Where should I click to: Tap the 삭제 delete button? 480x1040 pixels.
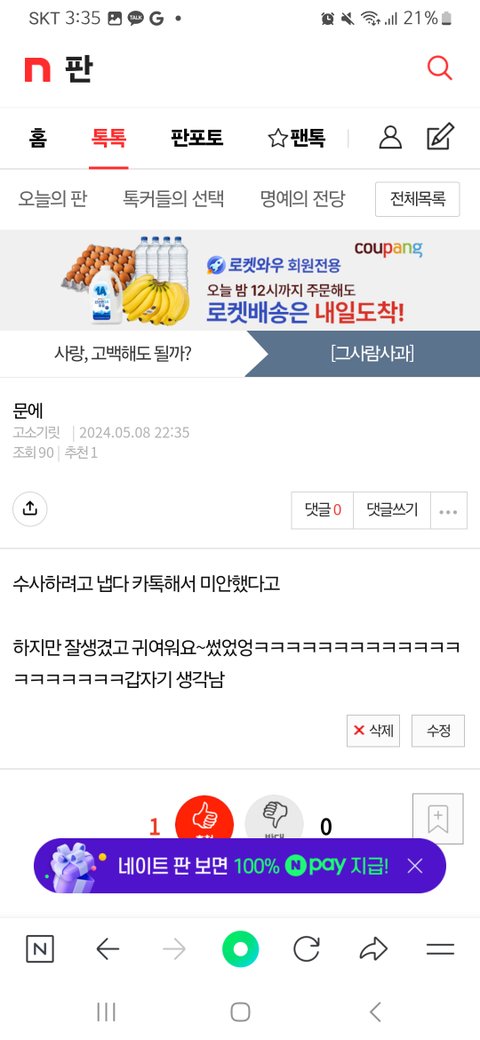pos(373,731)
